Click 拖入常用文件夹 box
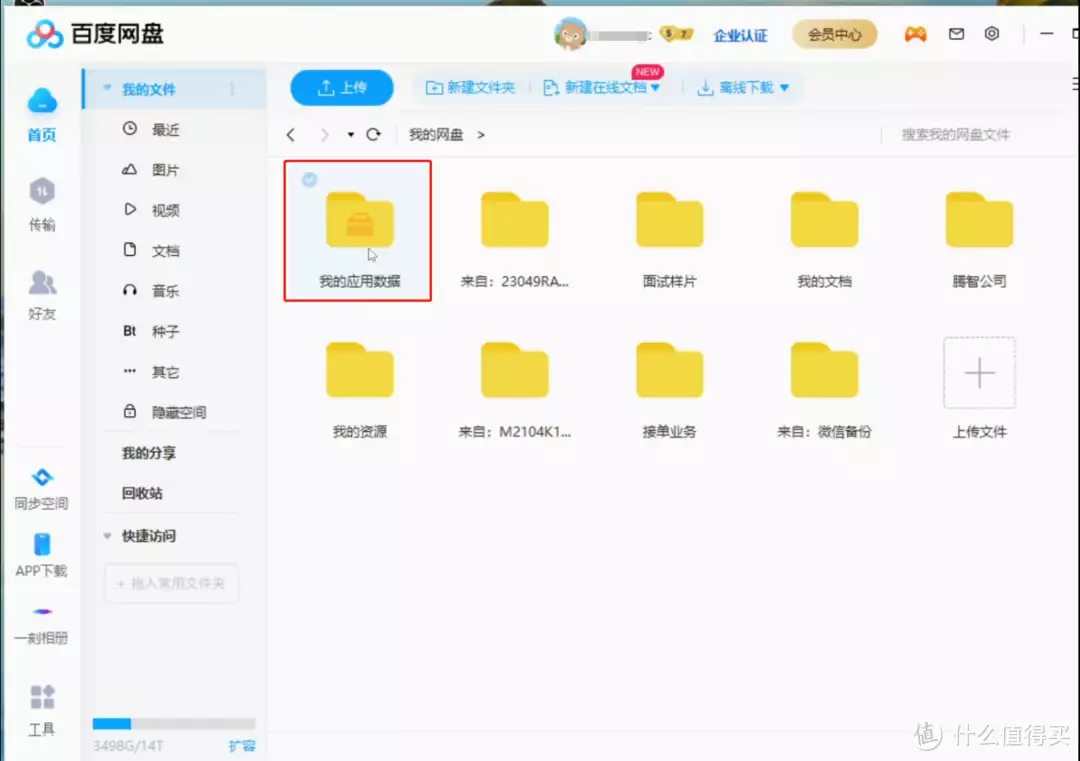This screenshot has height=761, width=1080. click(x=172, y=584)
